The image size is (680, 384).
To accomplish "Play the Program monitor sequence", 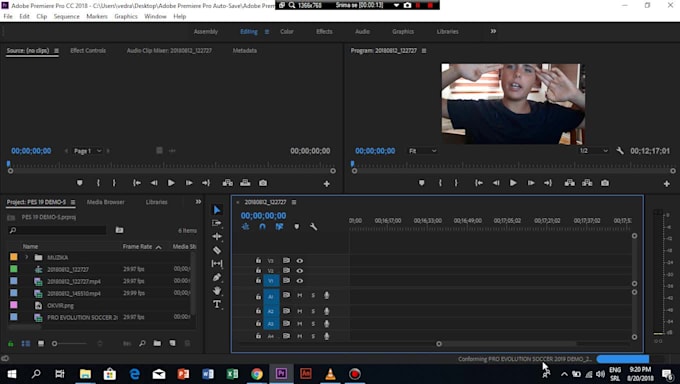I will (513, 183).
